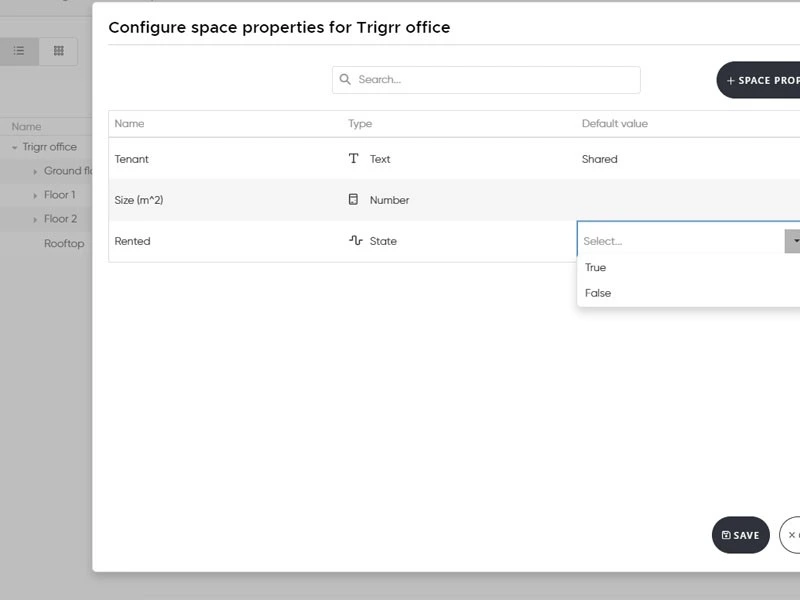The height and width of the screenshot is (600, 800).
Task: Click the Shared default value of Tenant
Action: [599, 159]
